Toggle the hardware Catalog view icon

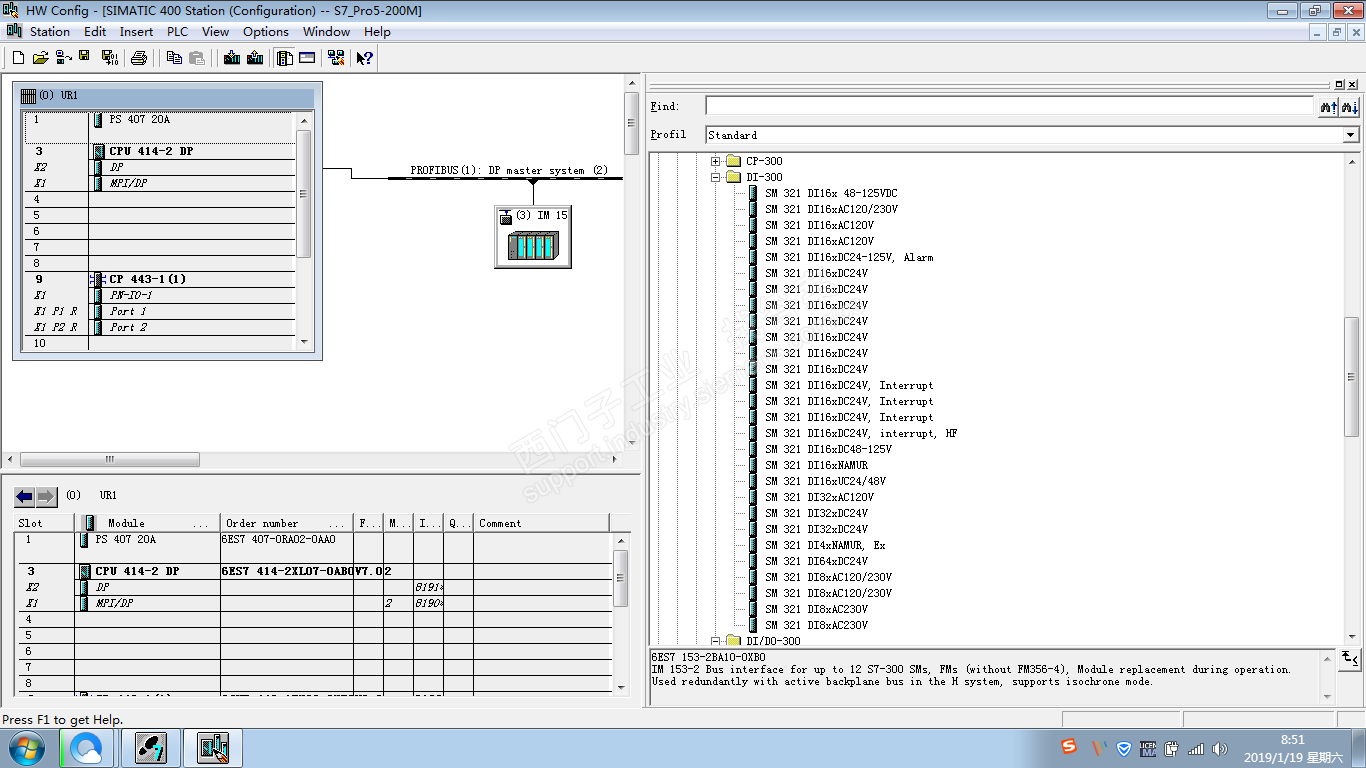tap(285, 58)
